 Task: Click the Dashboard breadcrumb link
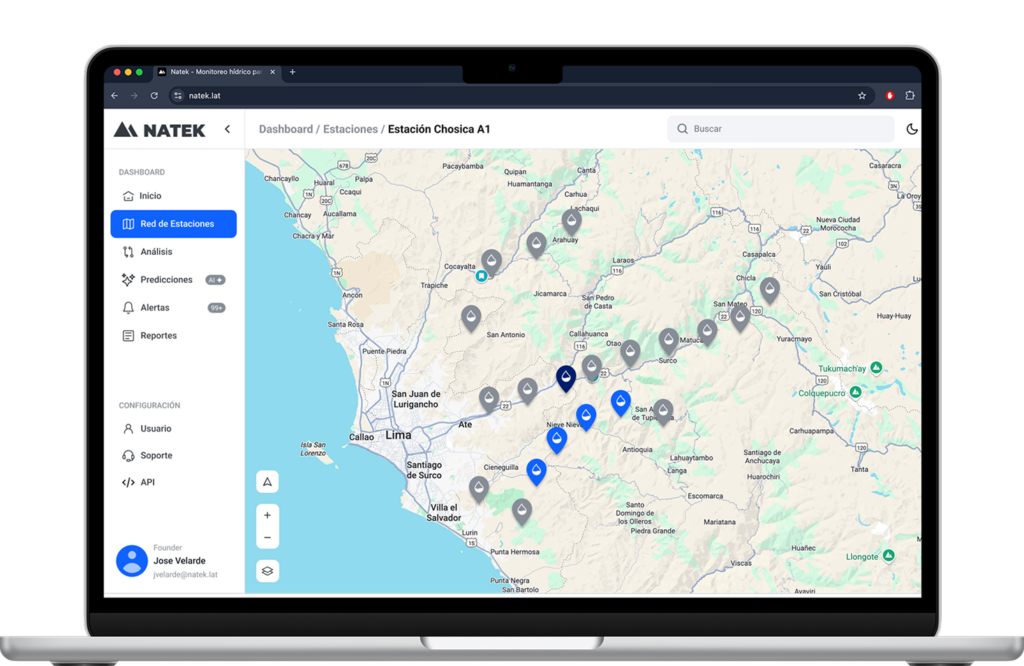(285, 129)
